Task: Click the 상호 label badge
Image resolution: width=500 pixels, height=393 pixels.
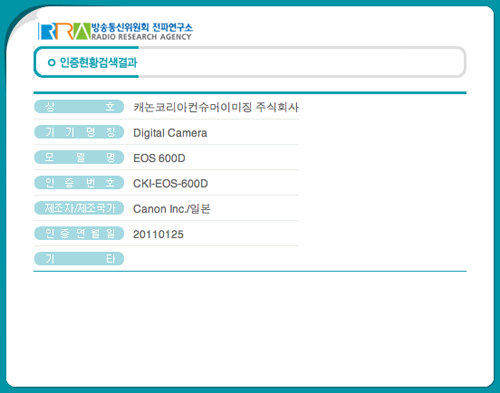Action: (x=79, y=107)
